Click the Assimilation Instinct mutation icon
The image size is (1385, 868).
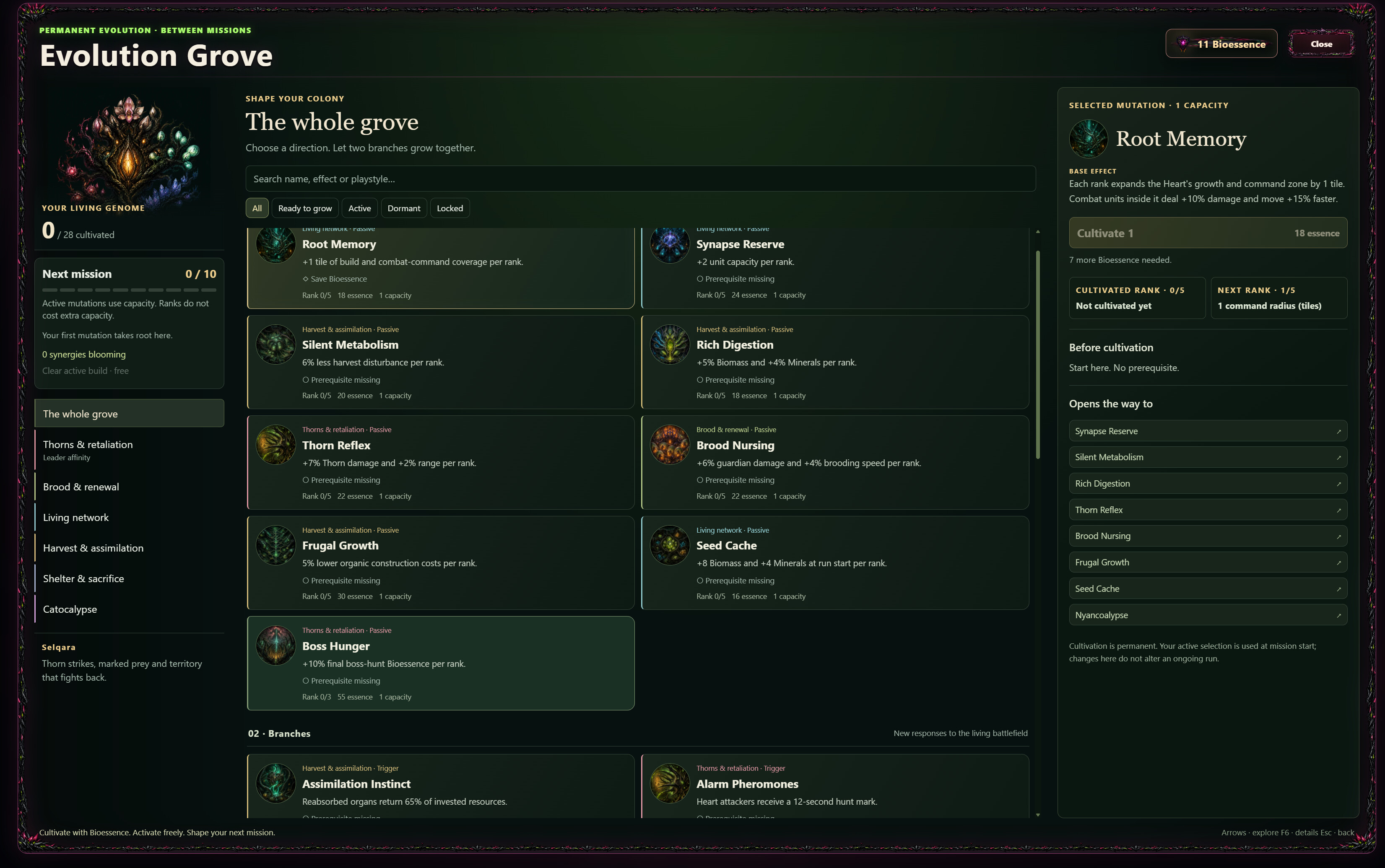coord(275,784)
